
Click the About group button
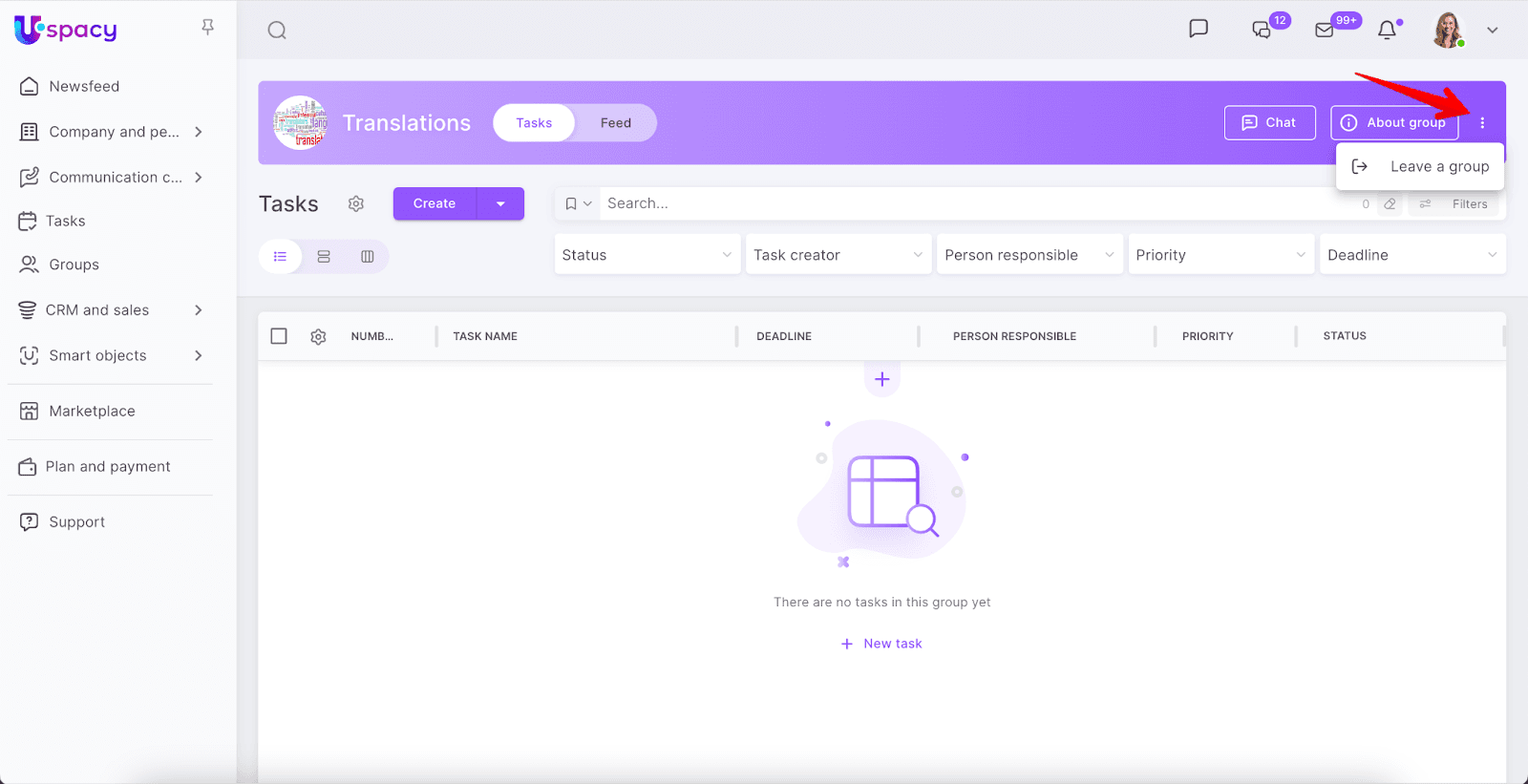pyautogui.click(x=1393, y=123)
